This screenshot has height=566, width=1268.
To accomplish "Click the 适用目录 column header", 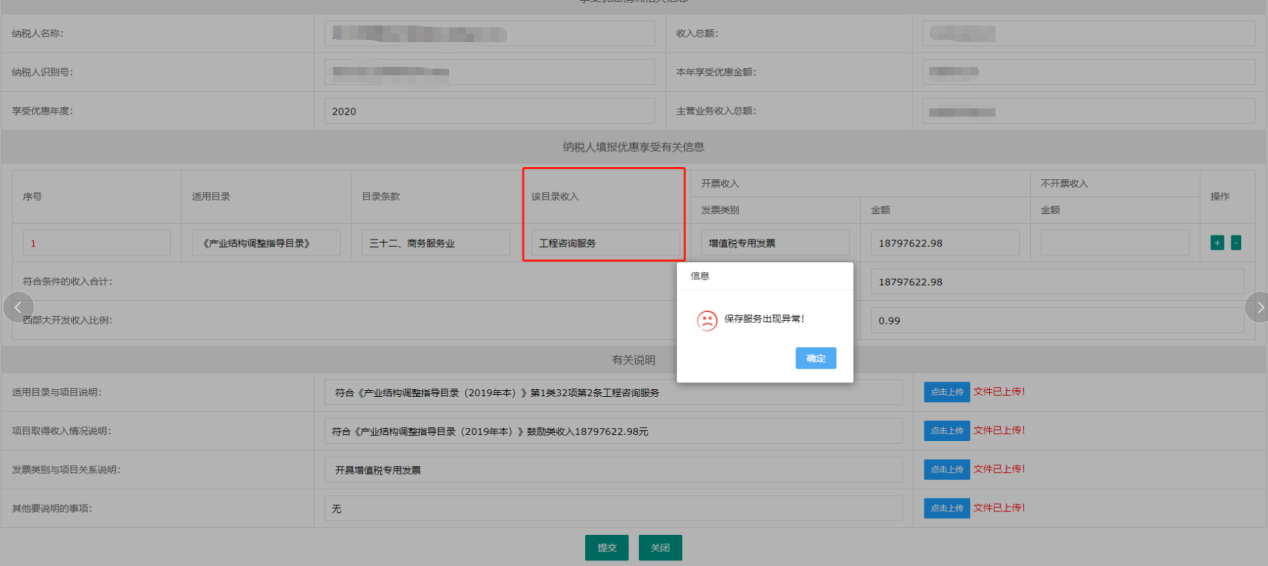I will click(x=211, y=196).
